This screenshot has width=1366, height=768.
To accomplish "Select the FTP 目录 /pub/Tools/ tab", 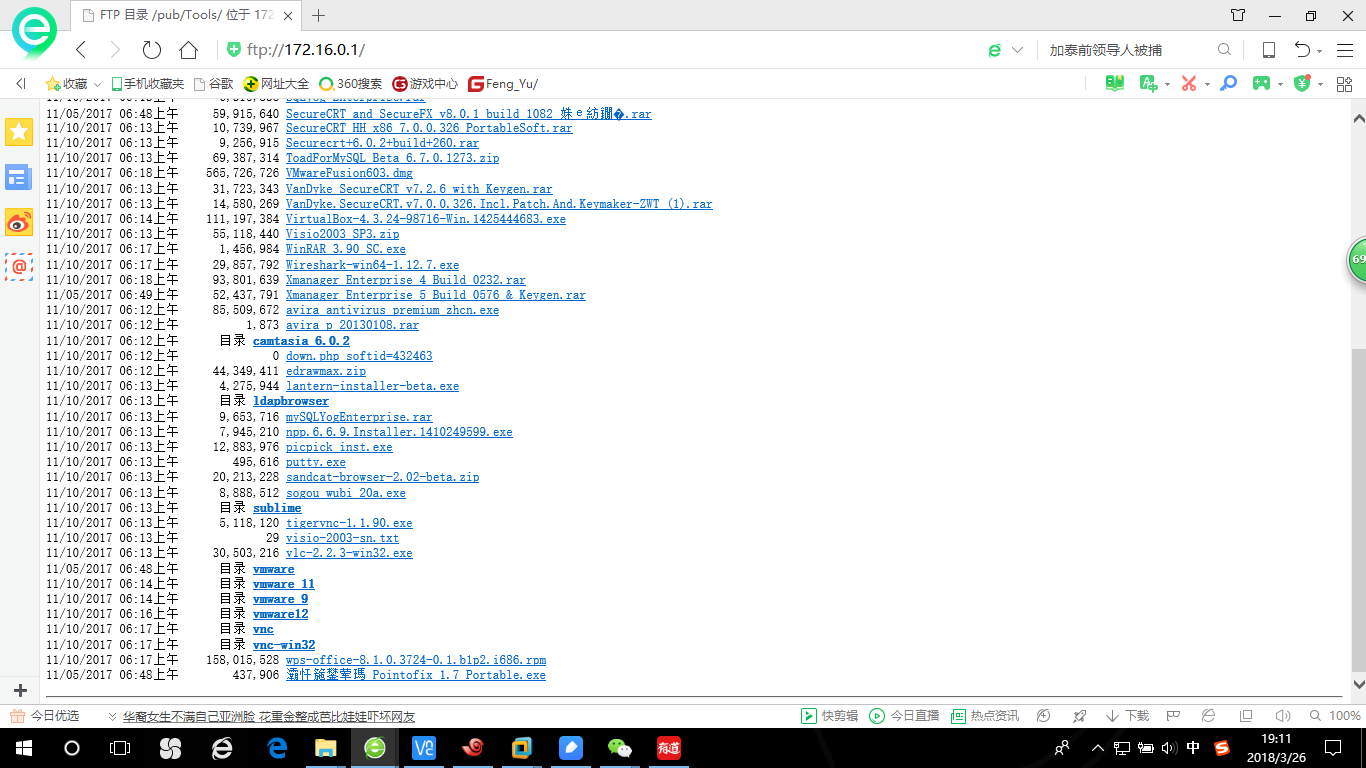I will [x=188, y=15].
